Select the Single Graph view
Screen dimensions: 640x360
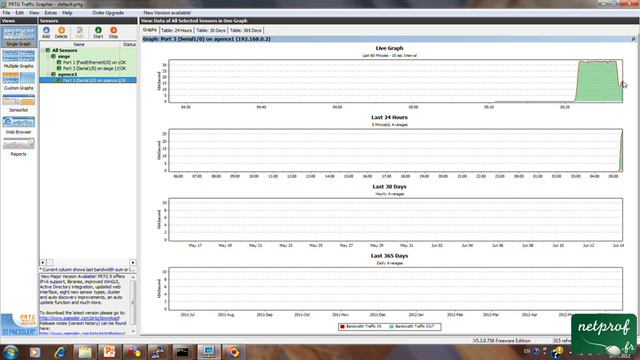[18, 37]
